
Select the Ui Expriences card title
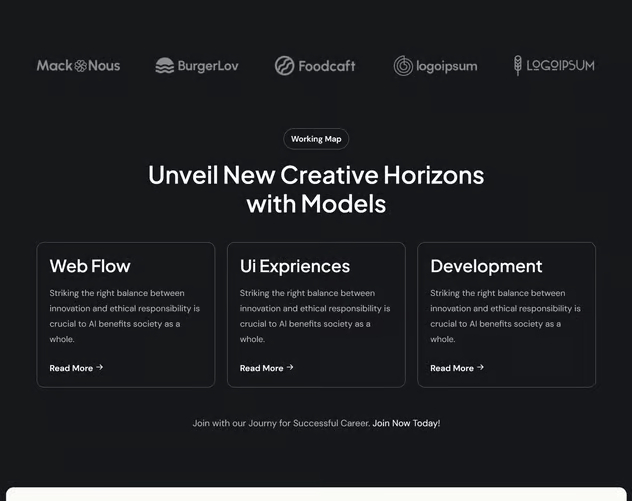[295, 266]
